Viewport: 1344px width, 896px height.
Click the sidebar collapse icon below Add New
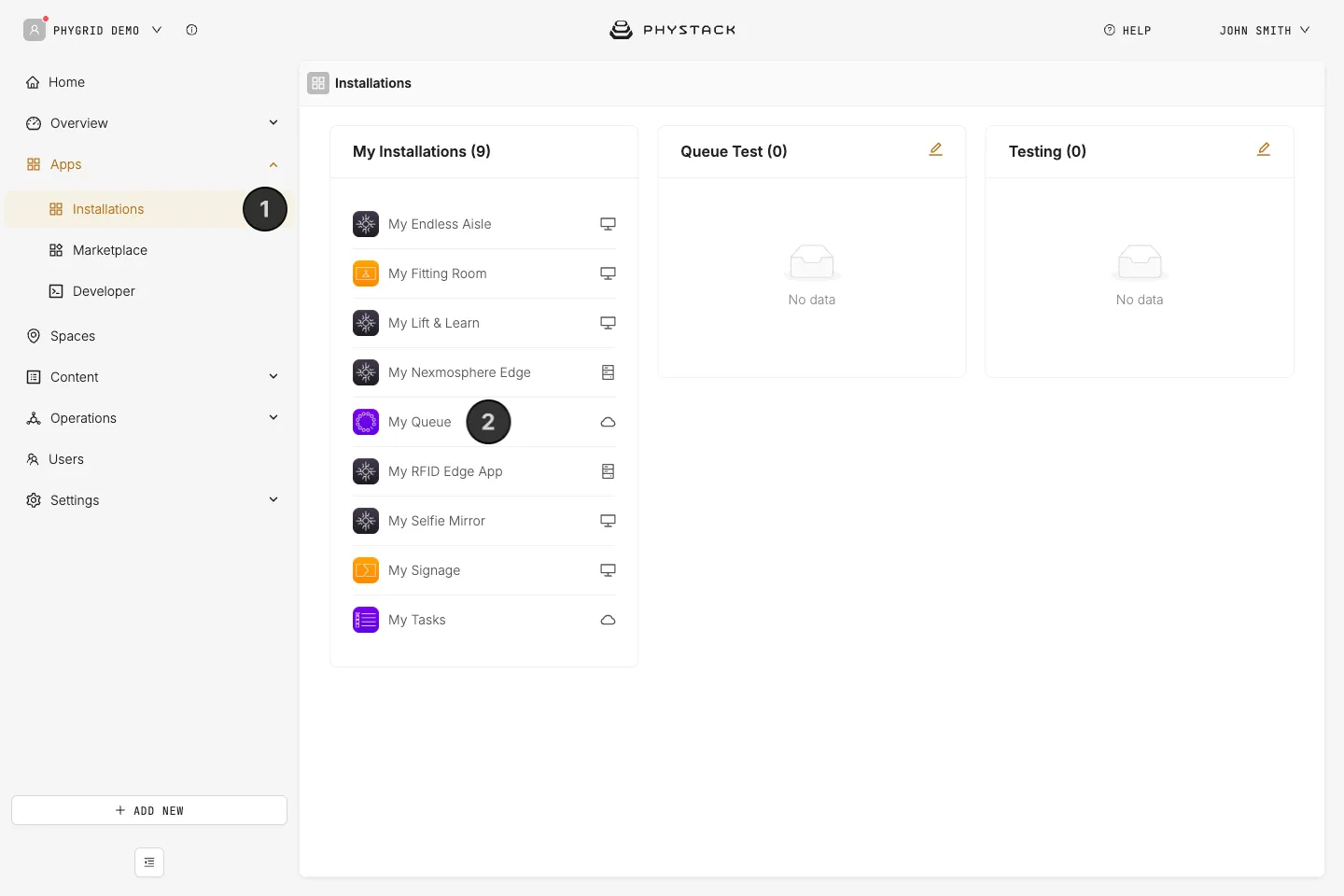click(149, 862)
